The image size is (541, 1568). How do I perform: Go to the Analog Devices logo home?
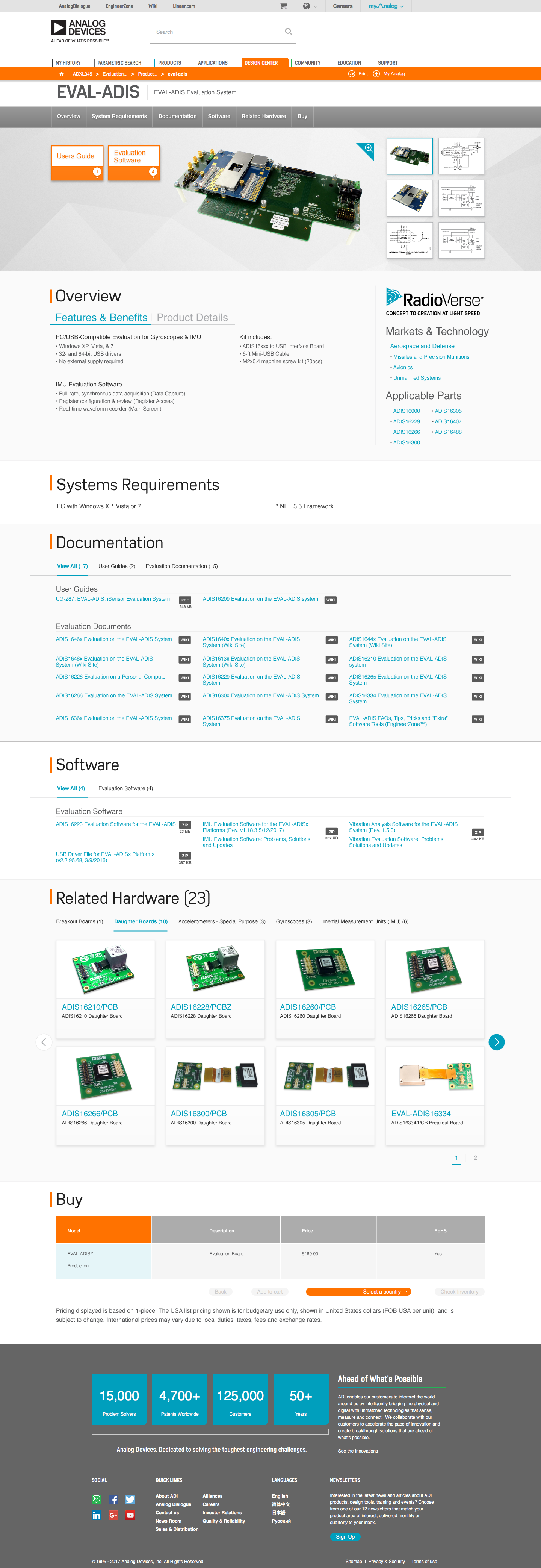79,31
